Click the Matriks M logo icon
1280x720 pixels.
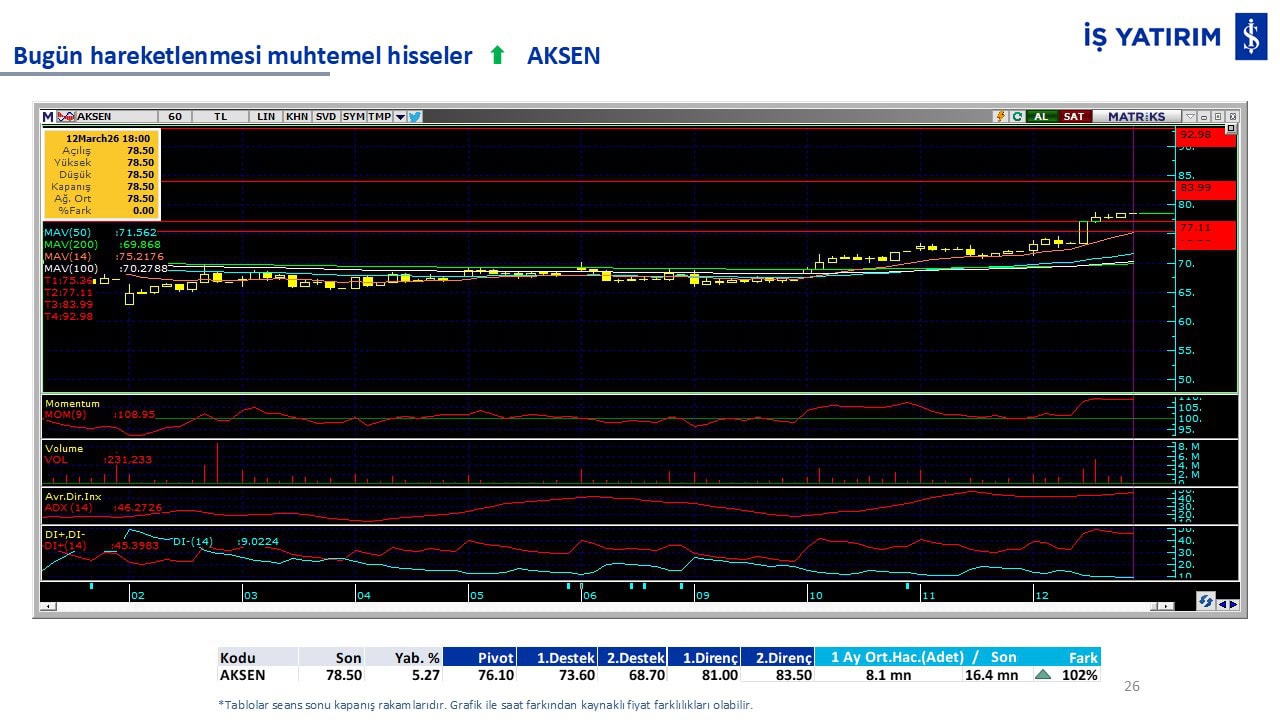(x=48, y=116)
